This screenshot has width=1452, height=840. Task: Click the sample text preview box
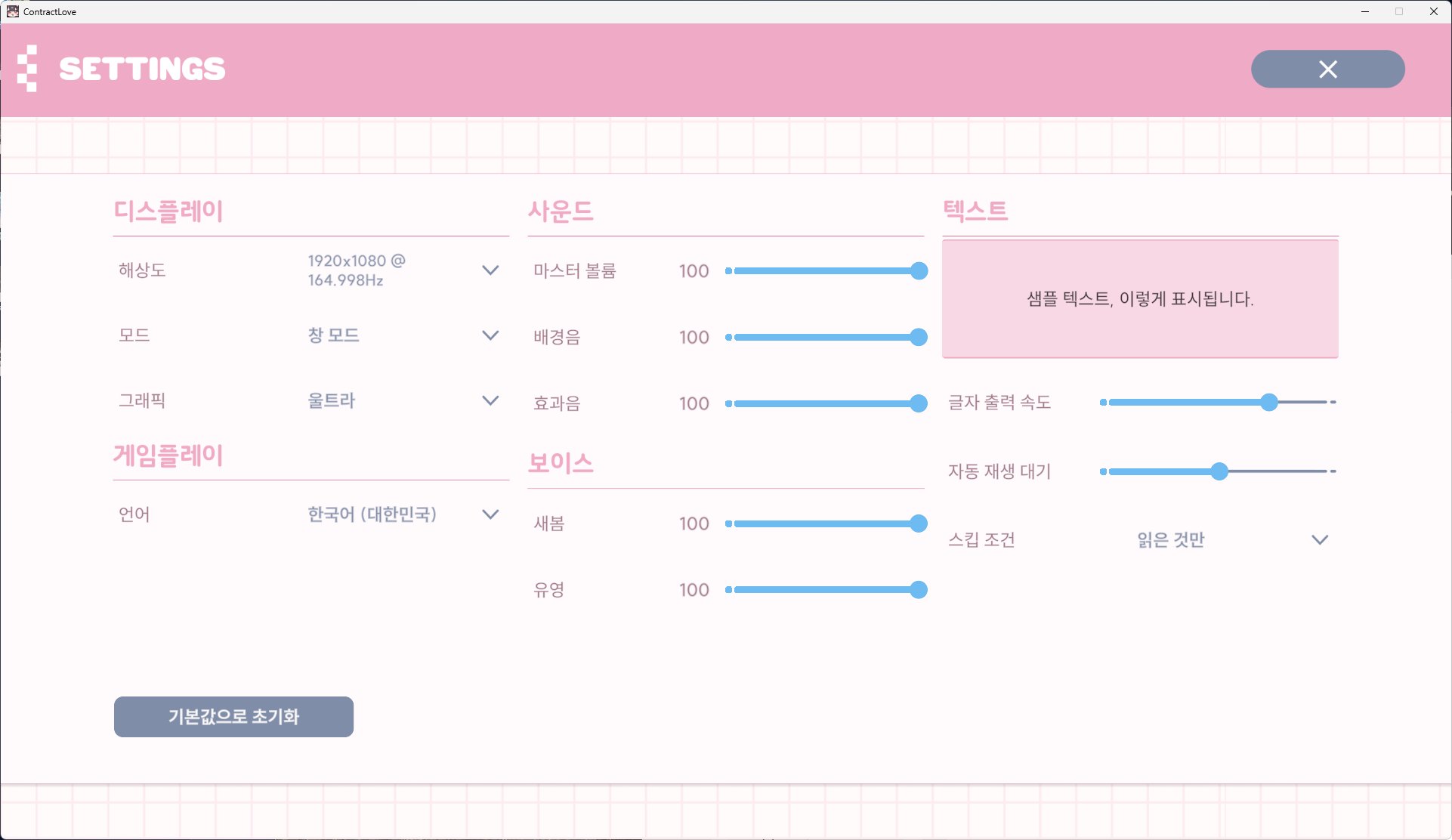click(1140, 298)
